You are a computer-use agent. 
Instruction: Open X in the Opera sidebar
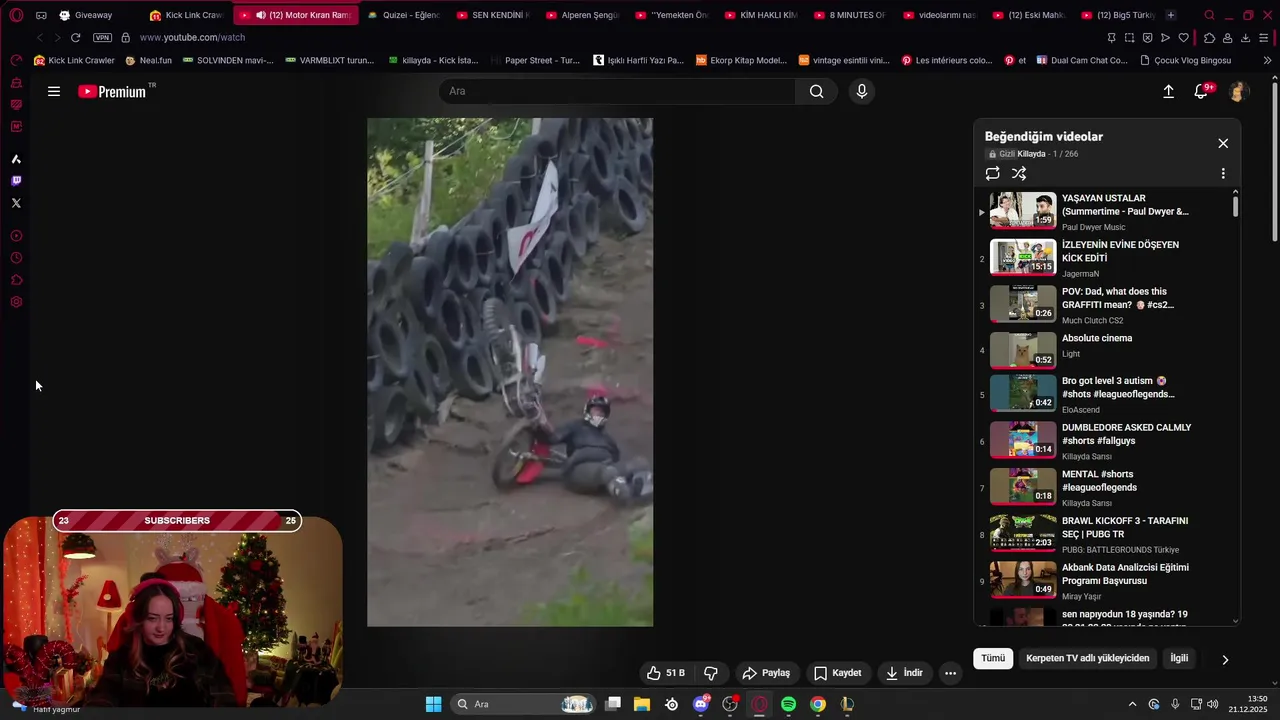(x=16, y=203)
